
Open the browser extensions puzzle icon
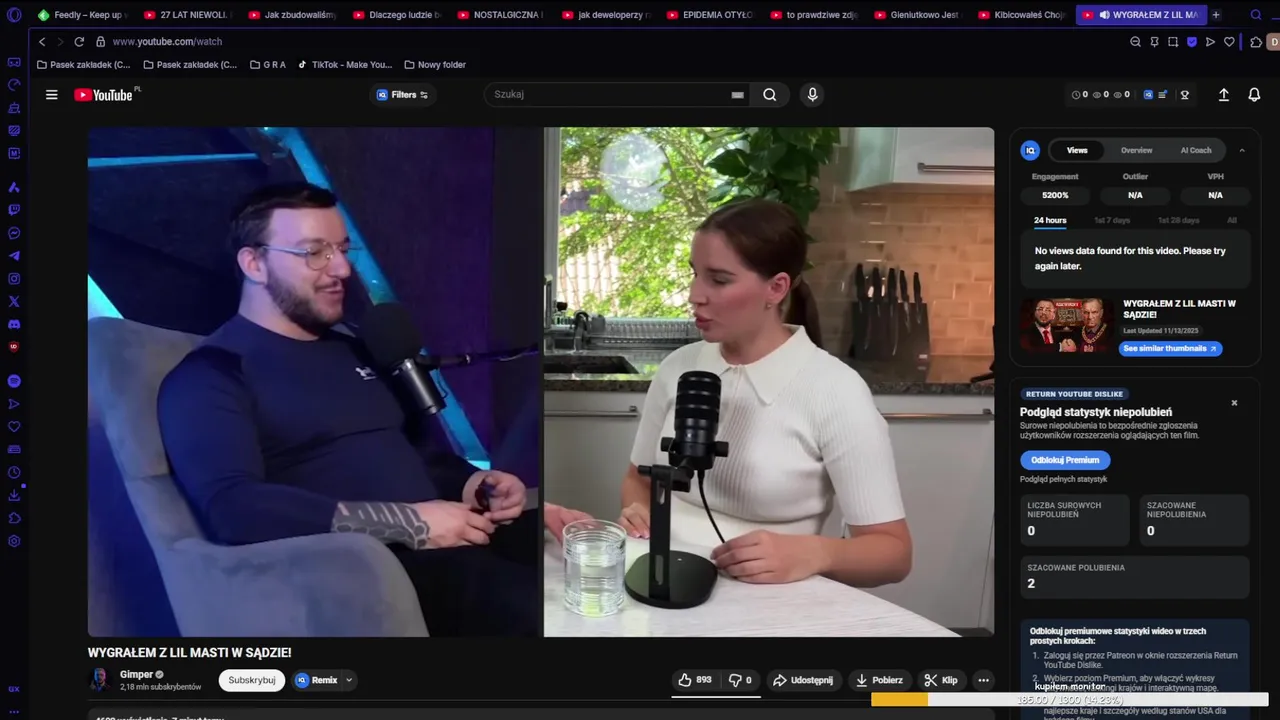tap(1256, 42)
